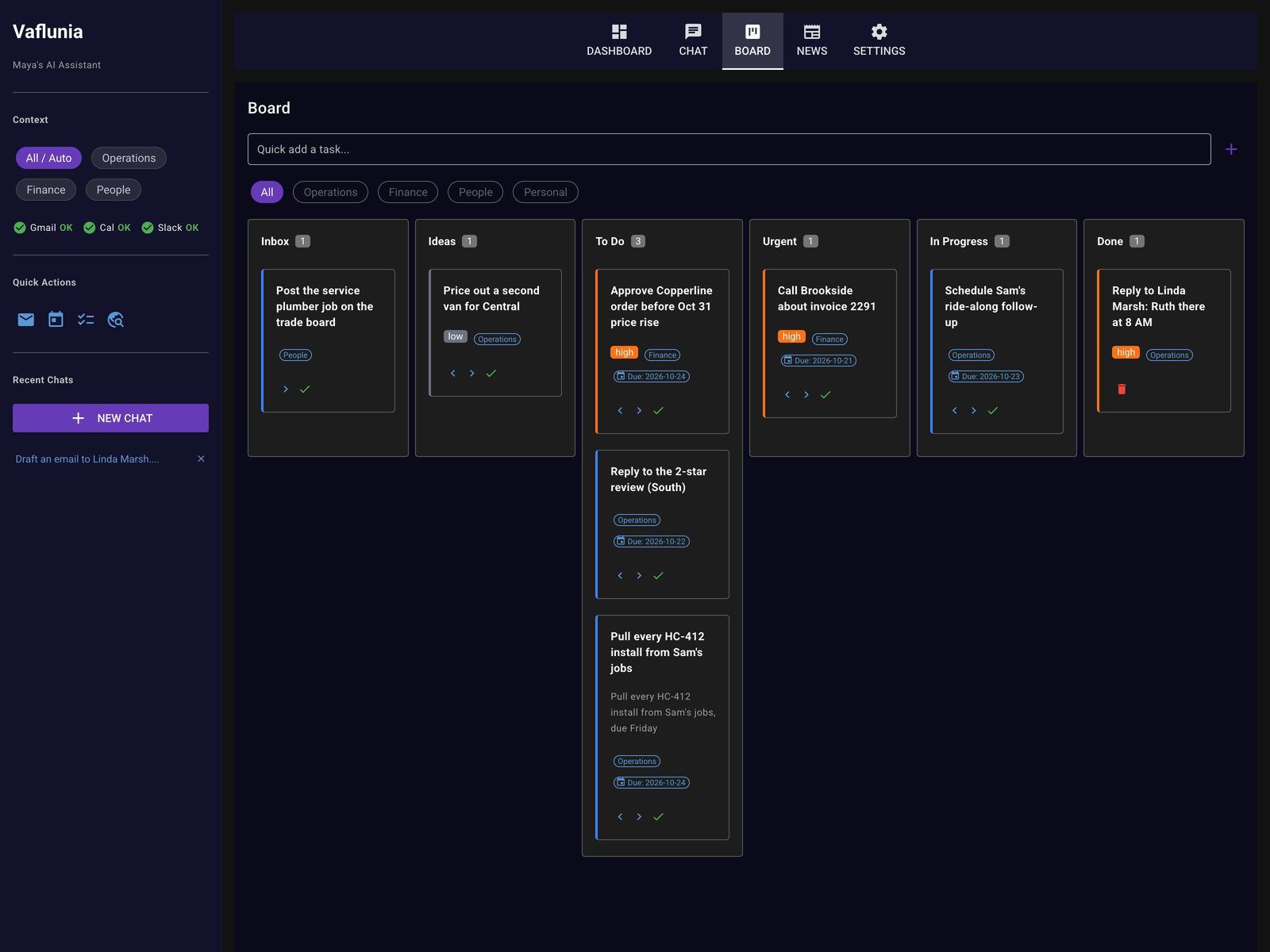Filter board by Finance chip

coord(408,192)
